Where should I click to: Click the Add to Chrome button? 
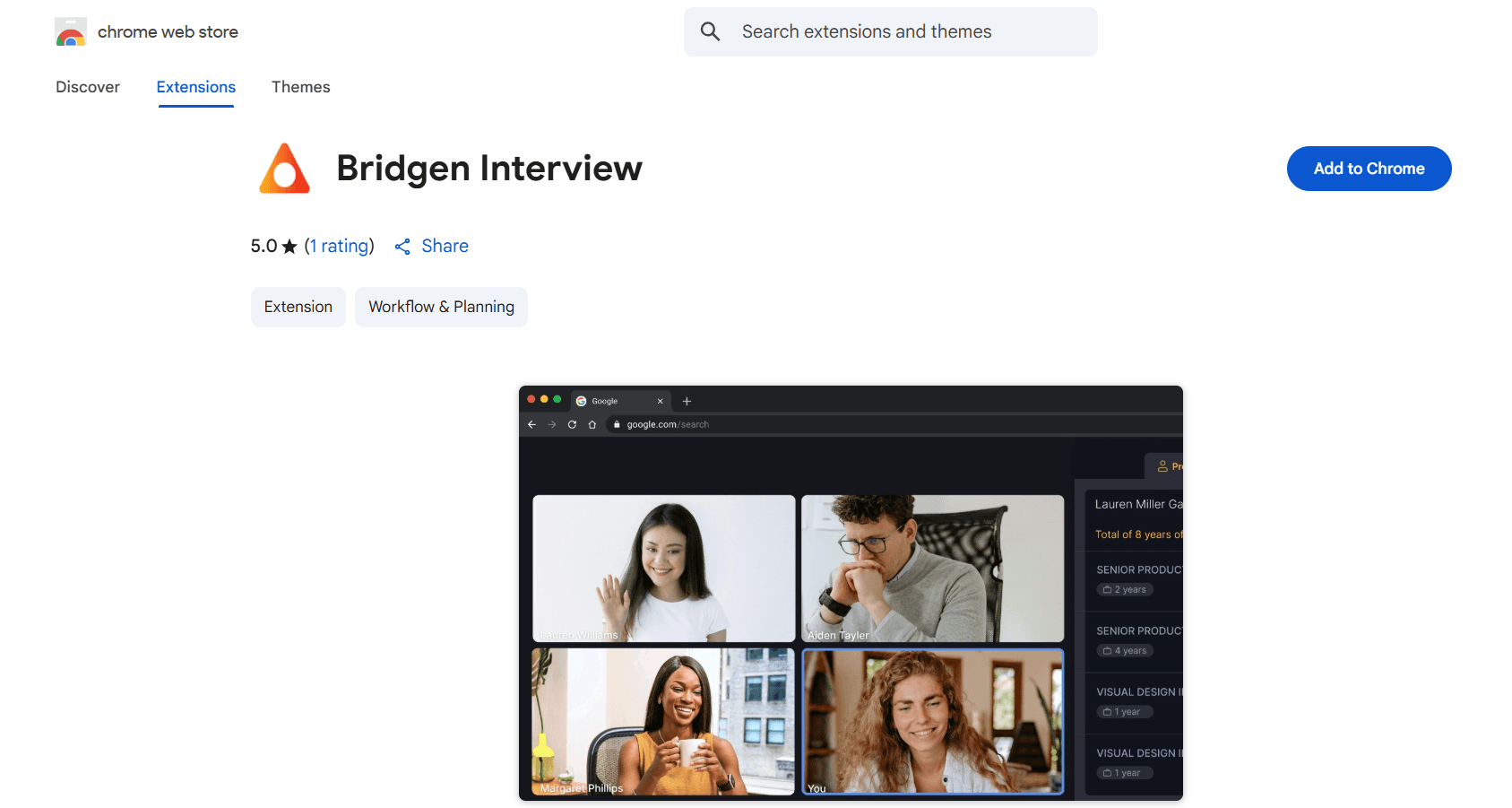(x=1369, y=169)
